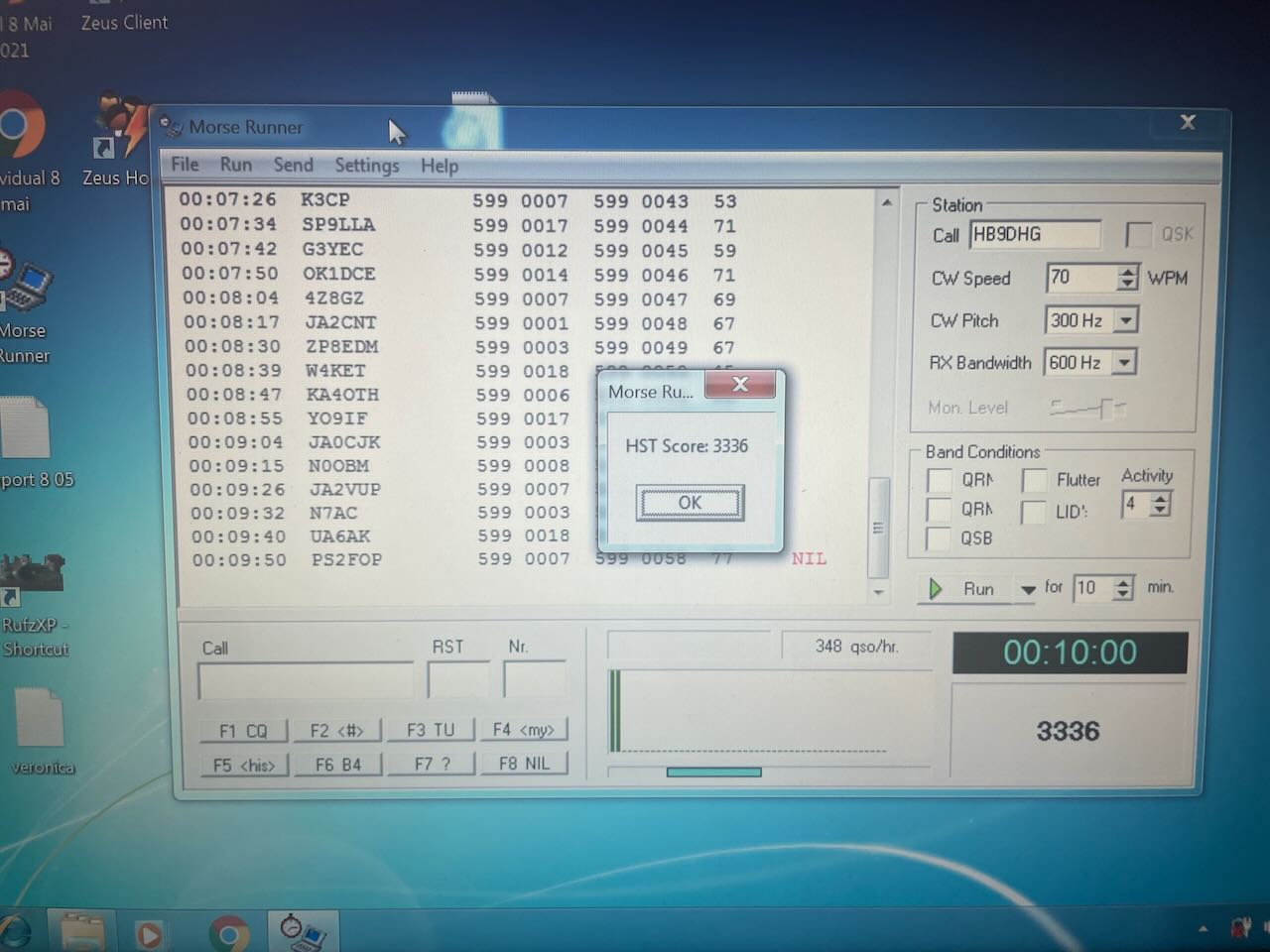Open Zeus Ho desktop shortcut

[x=116, y=140]
